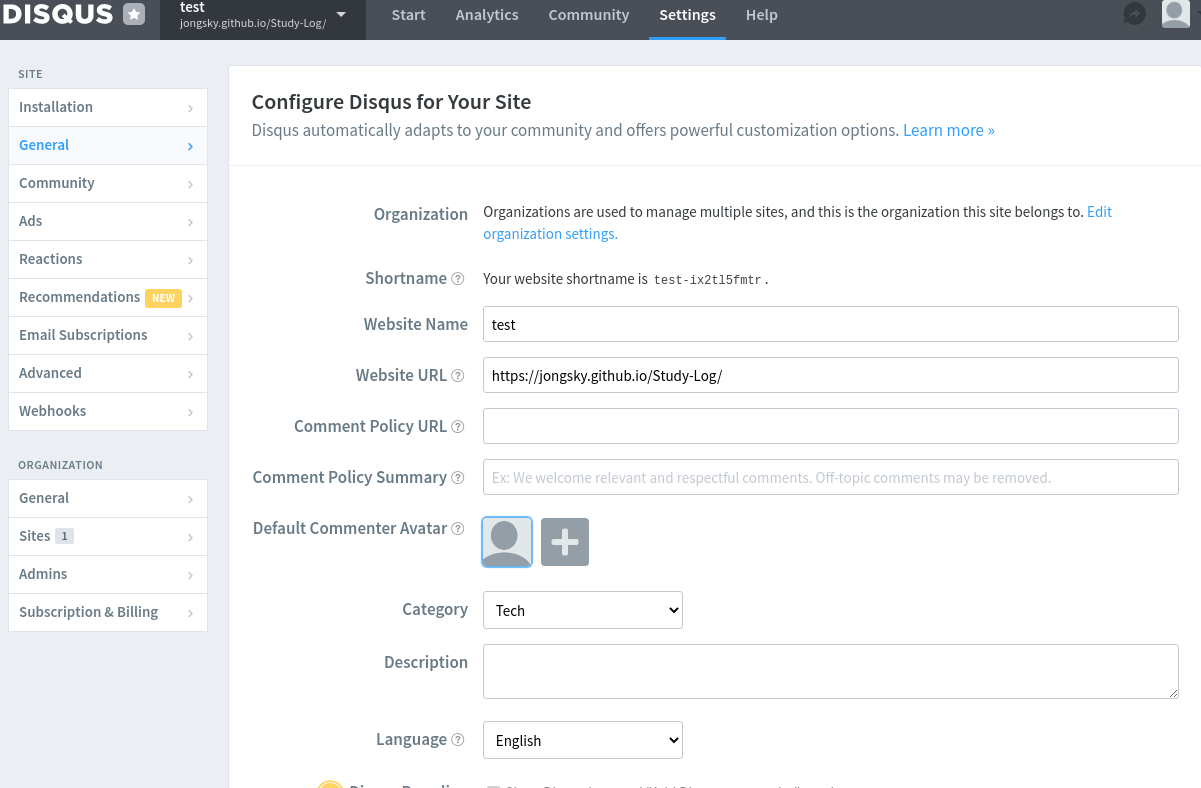Click the Comment Policy Summary help icon
Viewport: 1201px width, 788px height.
coord(458,478)
